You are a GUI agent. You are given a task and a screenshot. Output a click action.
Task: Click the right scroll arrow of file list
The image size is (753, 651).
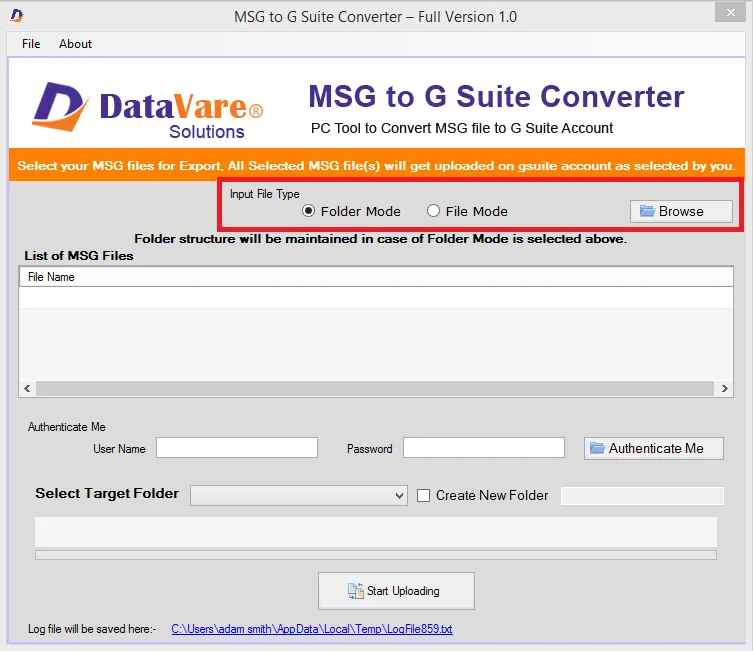[x=725, y=388]
